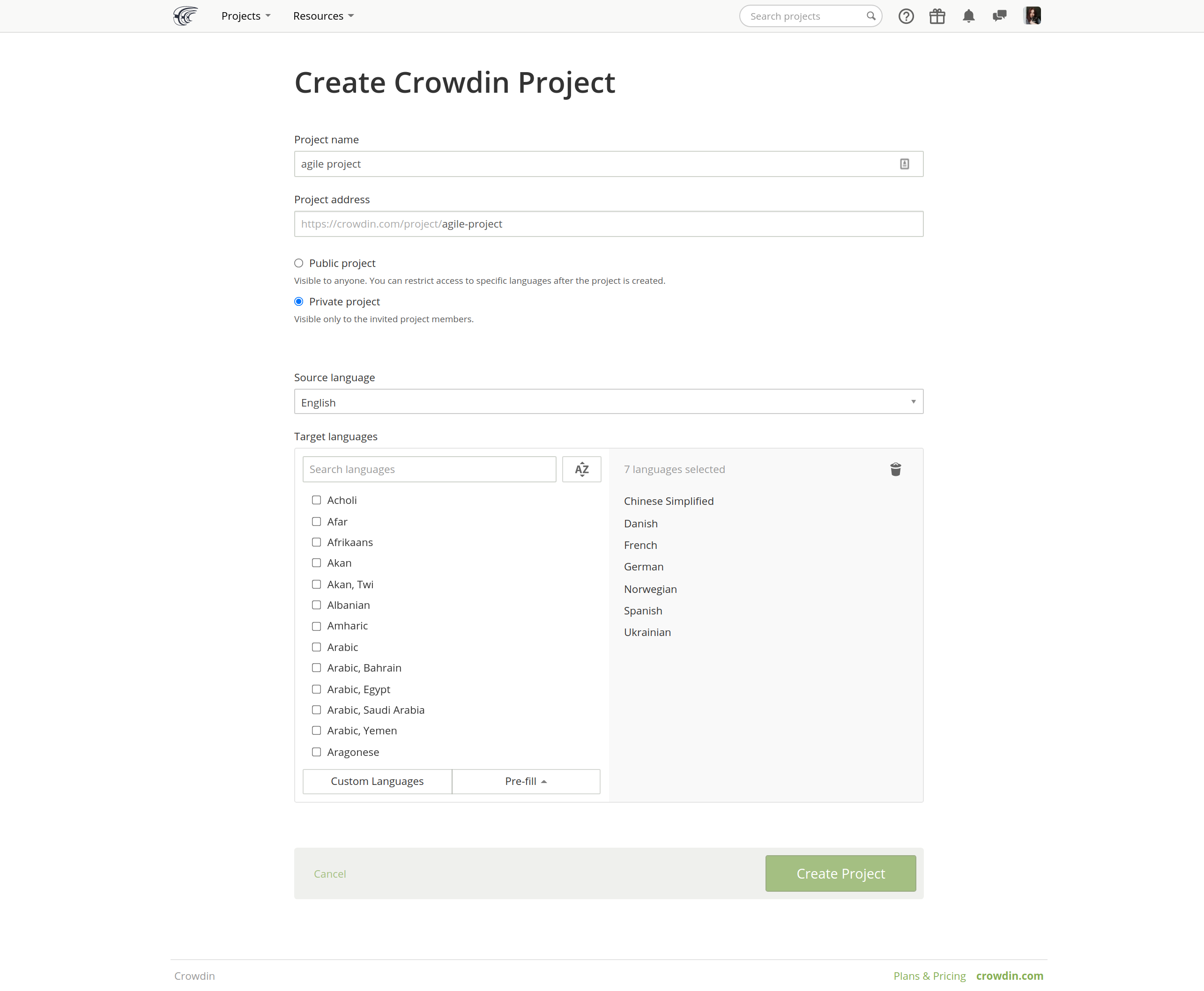
Task: Select the Public project option
Action: 298,263
